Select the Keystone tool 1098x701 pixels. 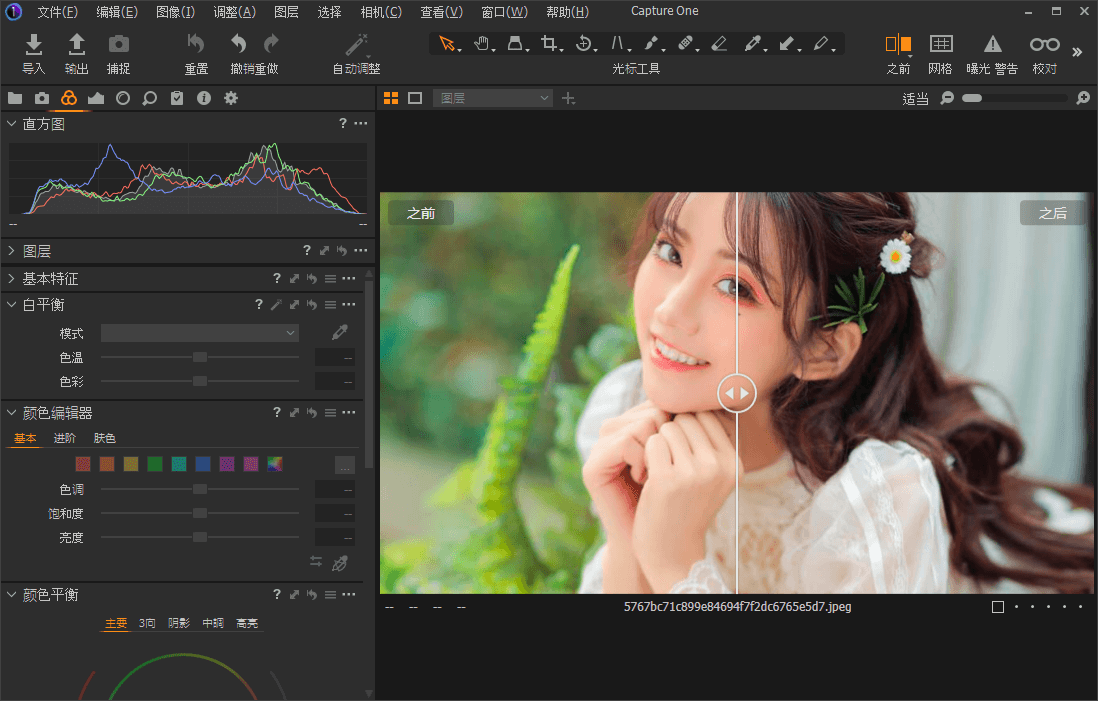coord(515,43)
